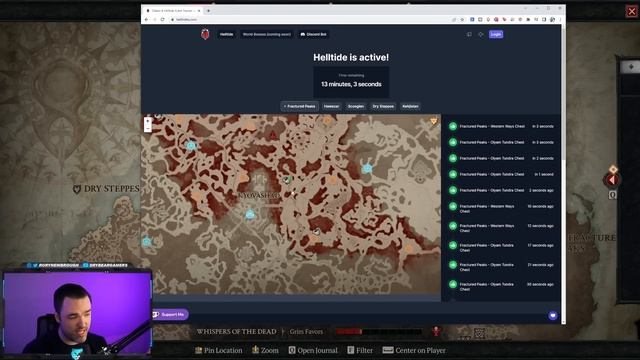Click Center on Player in game footer
Screen dimensions: 640x360
(414, 350)
